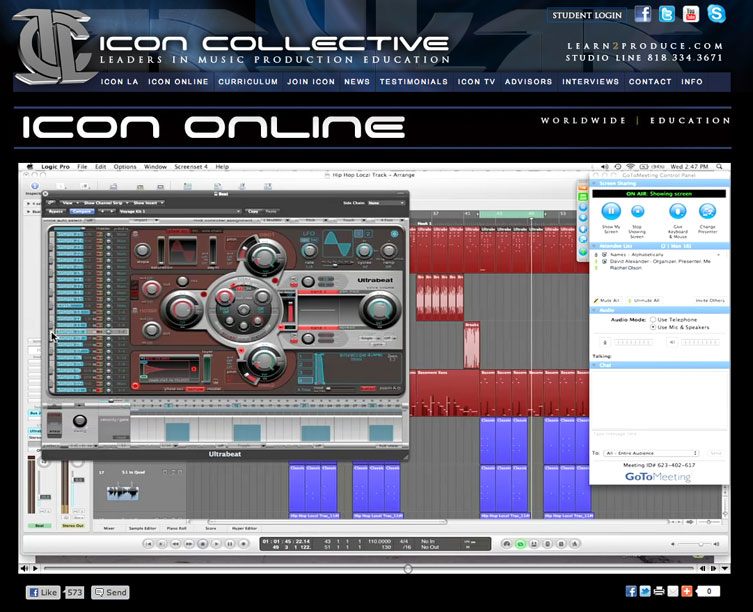Open the All - Entire Audience dropdown
Screen dimensions: 753x612
[655, 453]
